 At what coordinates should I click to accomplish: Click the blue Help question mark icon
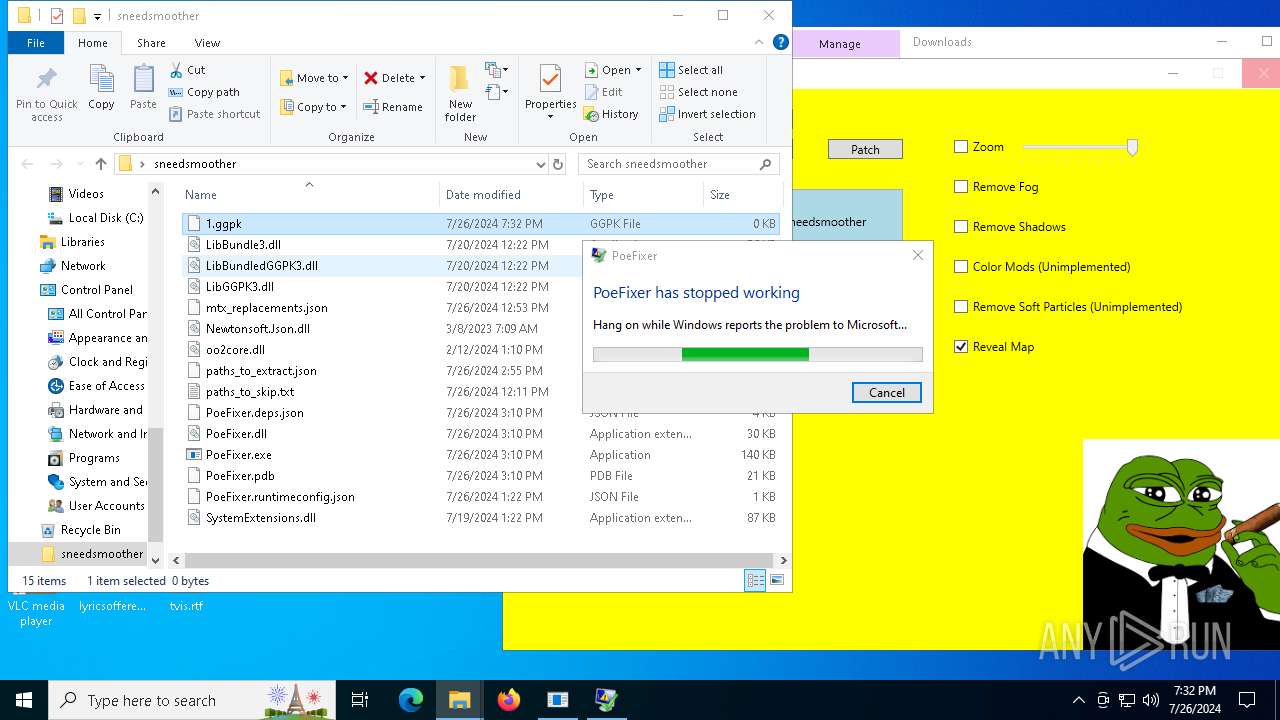[781, 42]
